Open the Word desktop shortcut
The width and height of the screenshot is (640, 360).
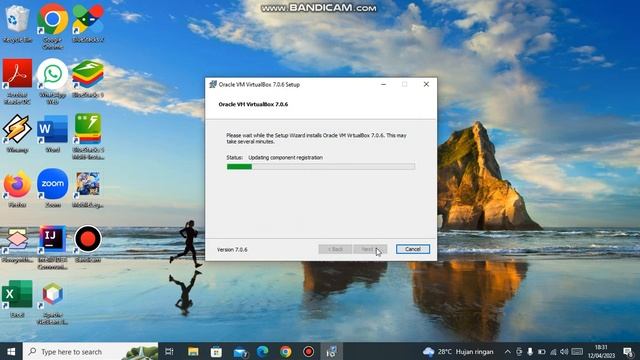(x=53, y=133)
